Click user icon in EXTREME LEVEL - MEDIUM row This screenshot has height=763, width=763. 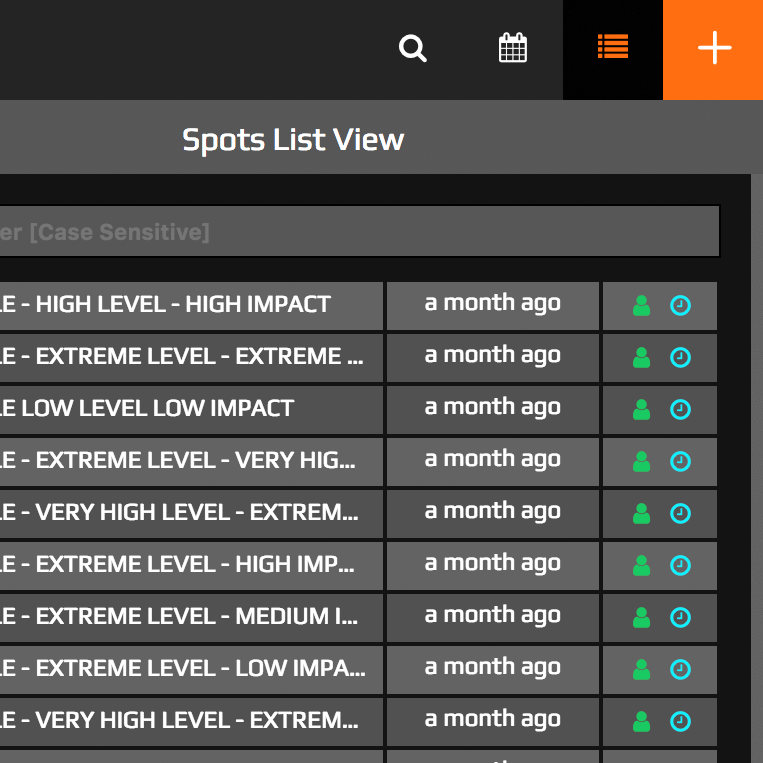point(641,618)
